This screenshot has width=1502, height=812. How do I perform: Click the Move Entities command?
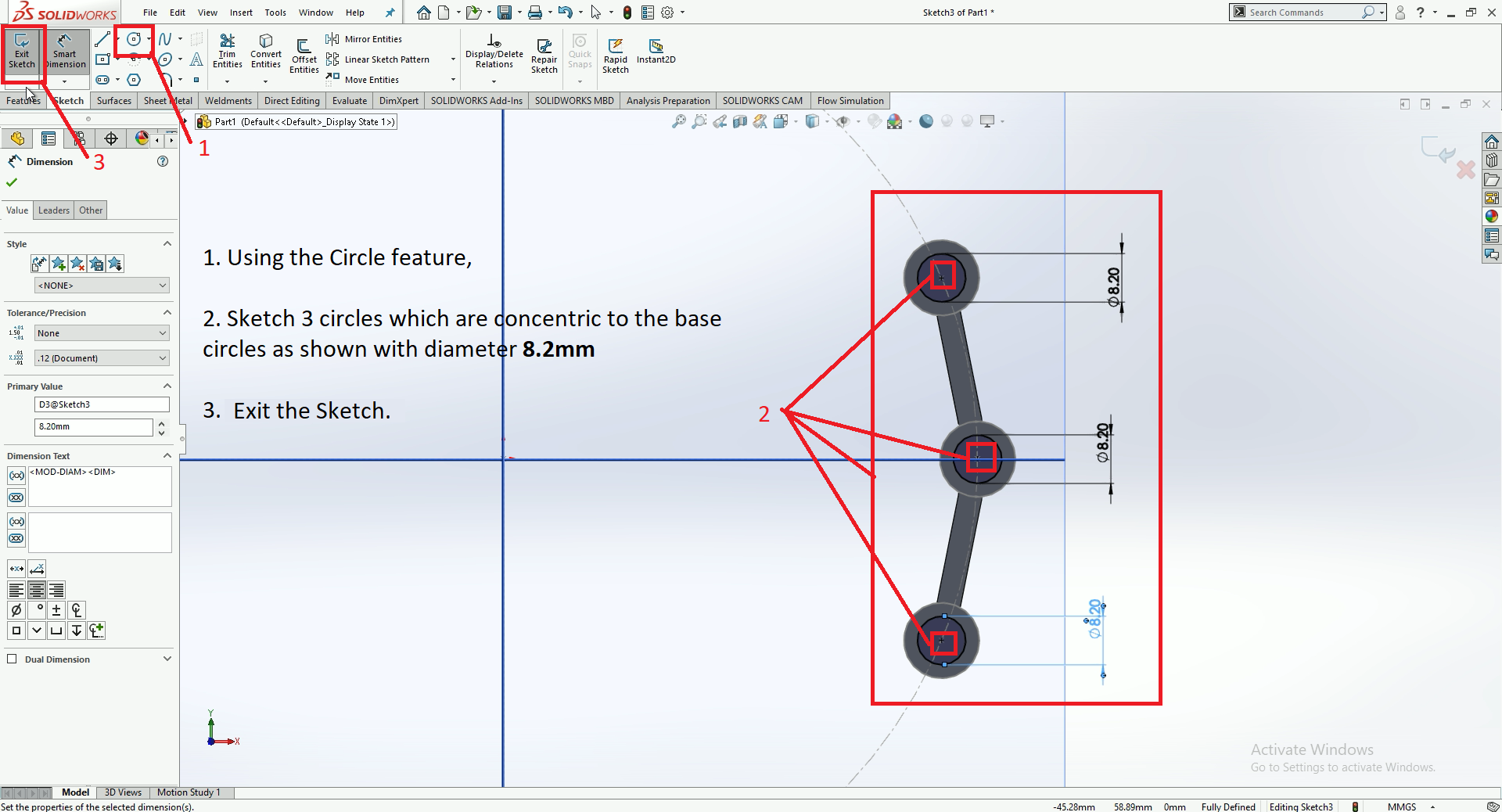(x=362, y=80)
